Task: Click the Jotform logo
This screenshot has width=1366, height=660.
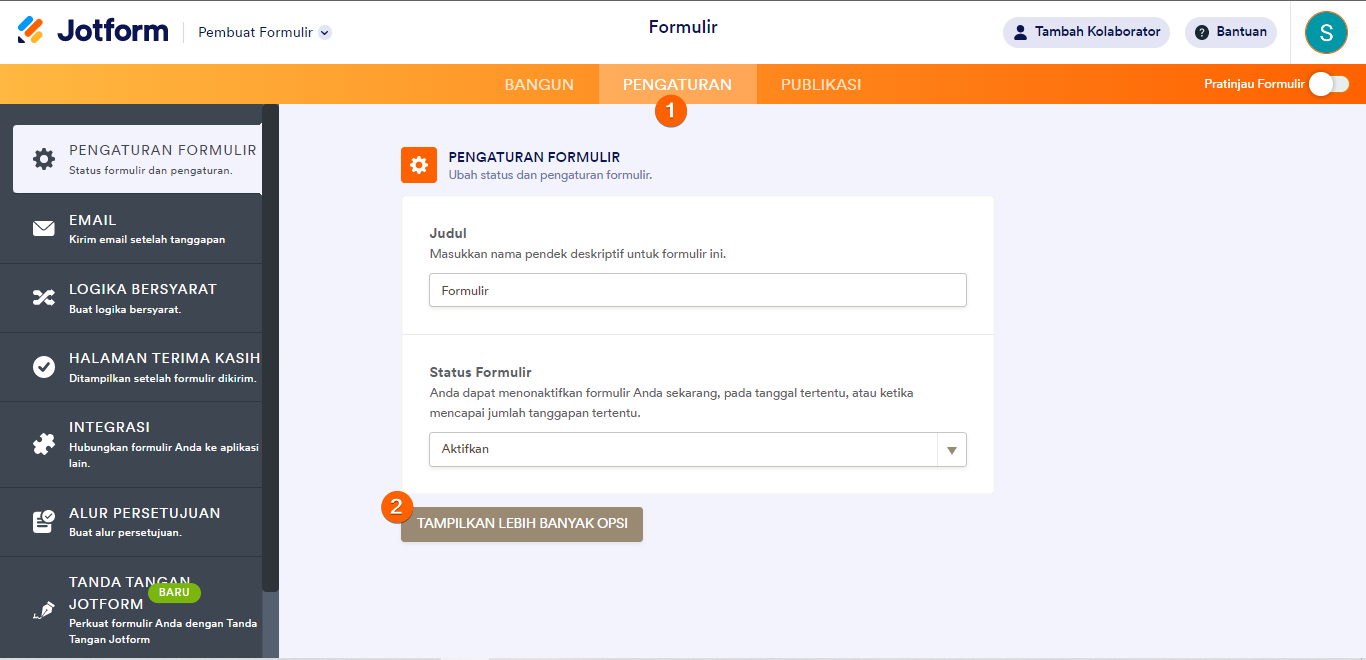Action: tap(93, 31)
